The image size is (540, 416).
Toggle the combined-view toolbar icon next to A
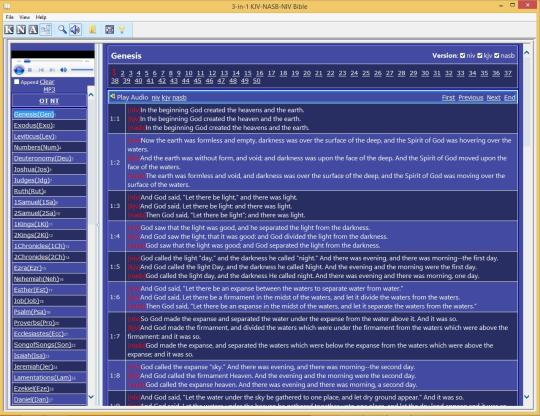[x=45, y=30]
